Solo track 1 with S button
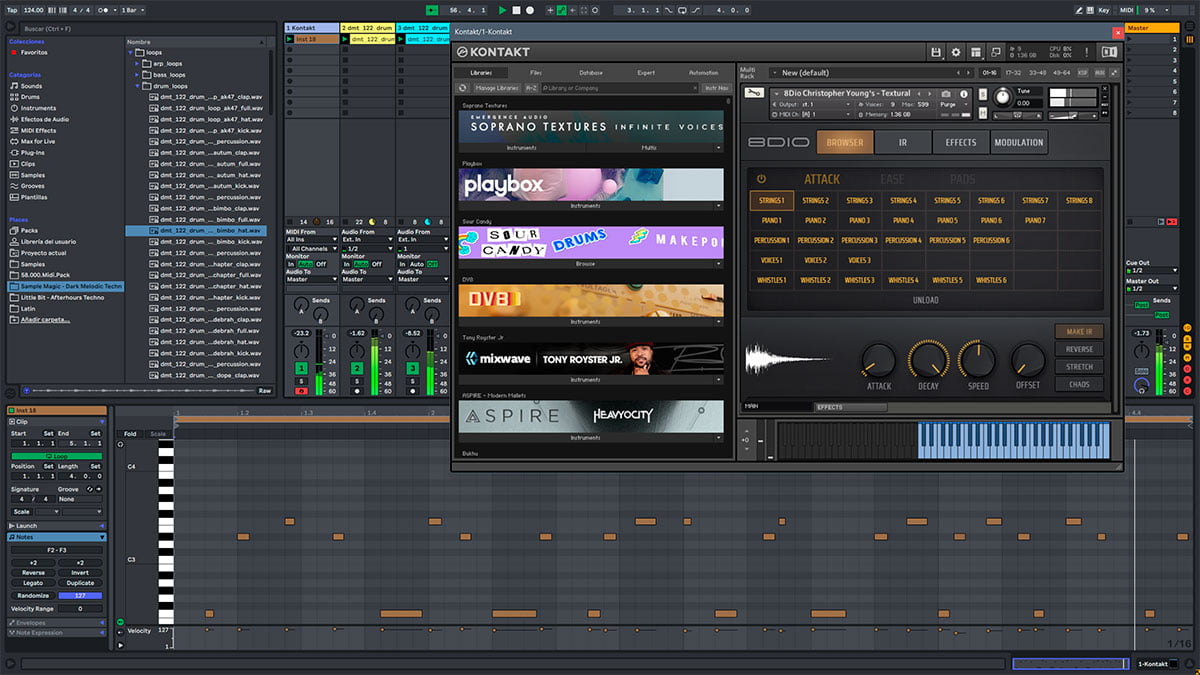 [x=301, y=383]
